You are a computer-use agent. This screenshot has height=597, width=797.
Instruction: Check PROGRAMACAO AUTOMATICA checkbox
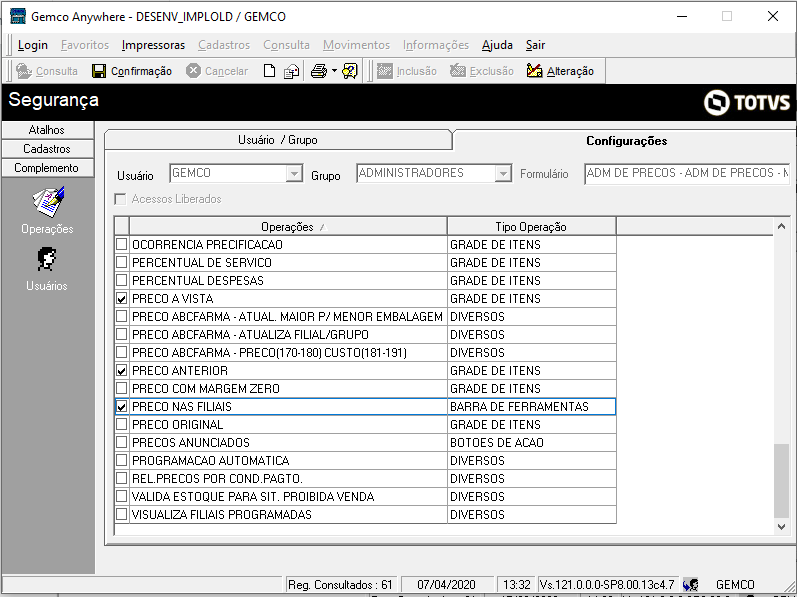121,460
